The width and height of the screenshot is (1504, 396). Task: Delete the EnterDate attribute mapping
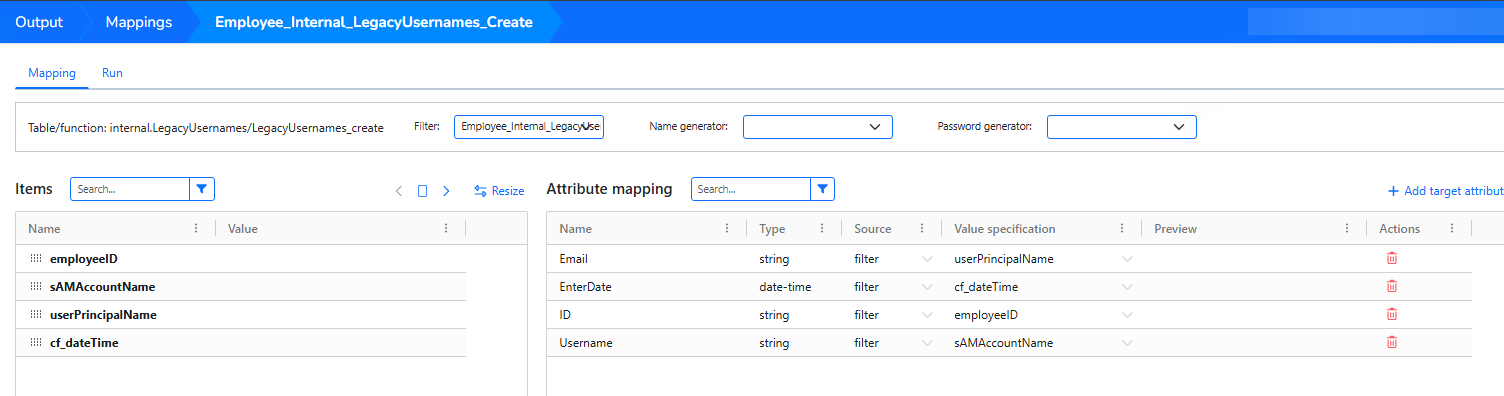[1391, 287]
